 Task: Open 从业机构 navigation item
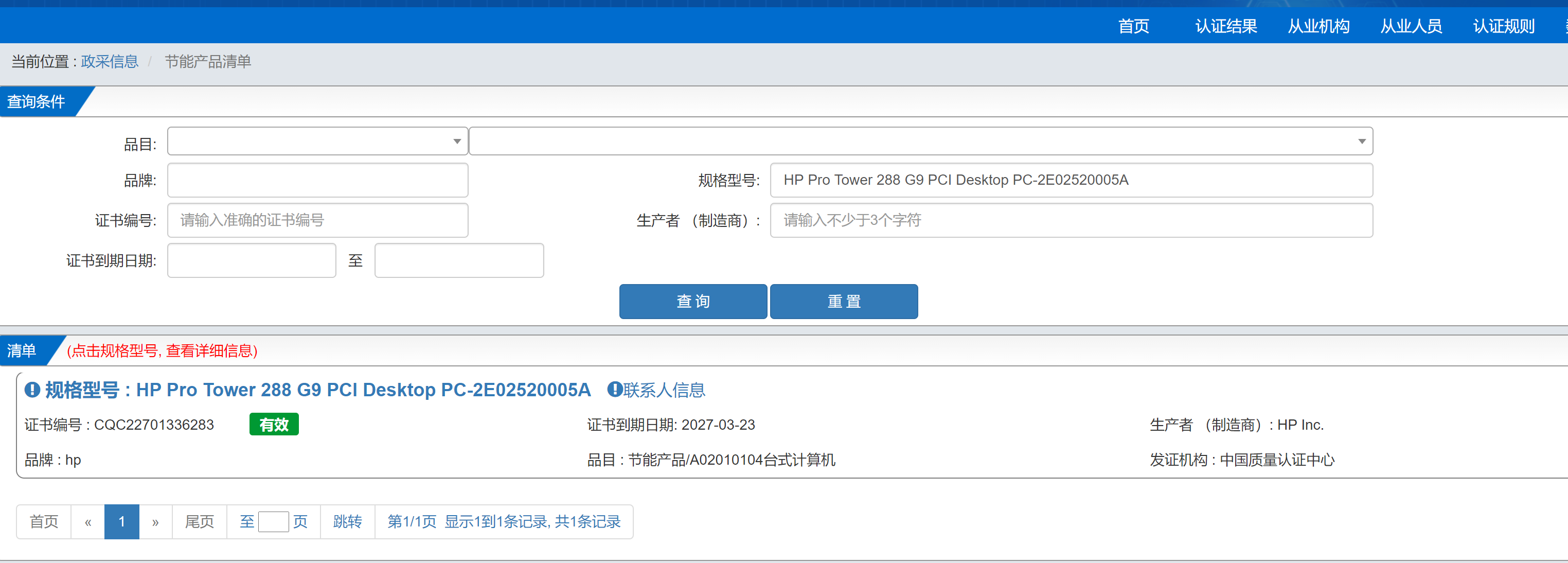(1318, 26)
